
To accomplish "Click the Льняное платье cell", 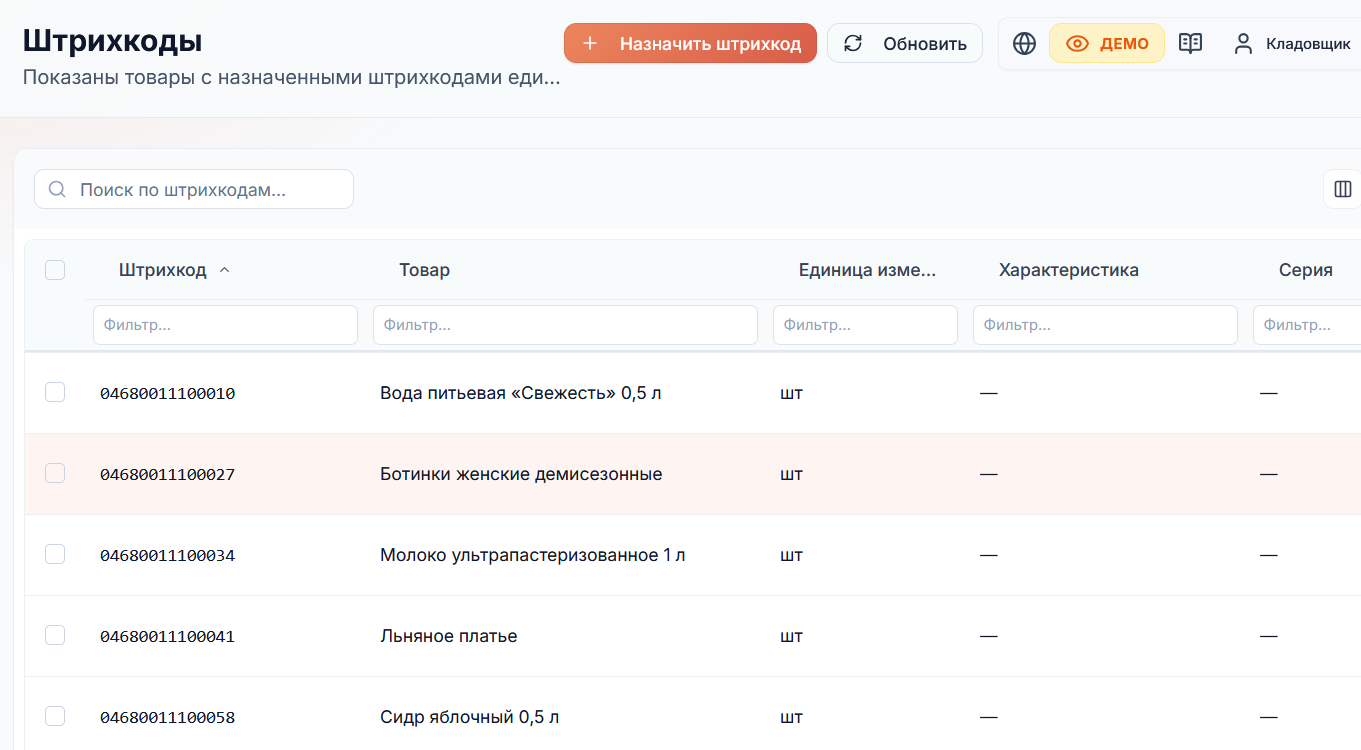I will [x=449, y=636].
